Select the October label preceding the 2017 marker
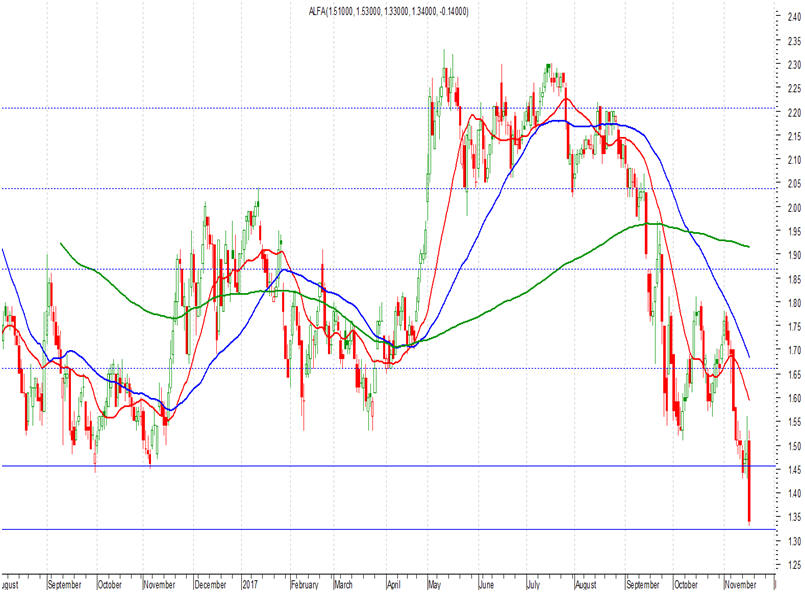The width and height of the screenshot is (805, 592). [110, 584]
